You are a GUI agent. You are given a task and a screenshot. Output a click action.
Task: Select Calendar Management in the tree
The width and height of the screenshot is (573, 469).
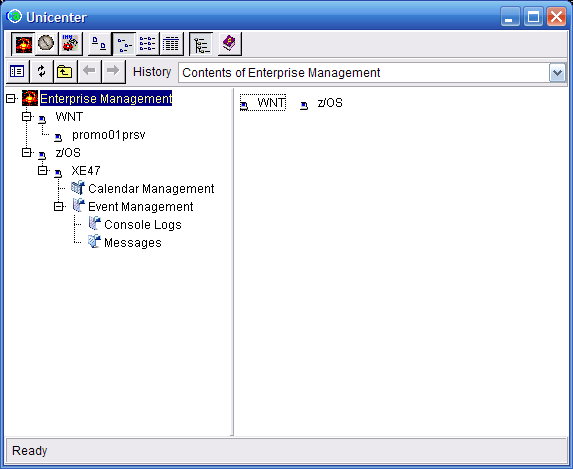click(x=151, y=189)
